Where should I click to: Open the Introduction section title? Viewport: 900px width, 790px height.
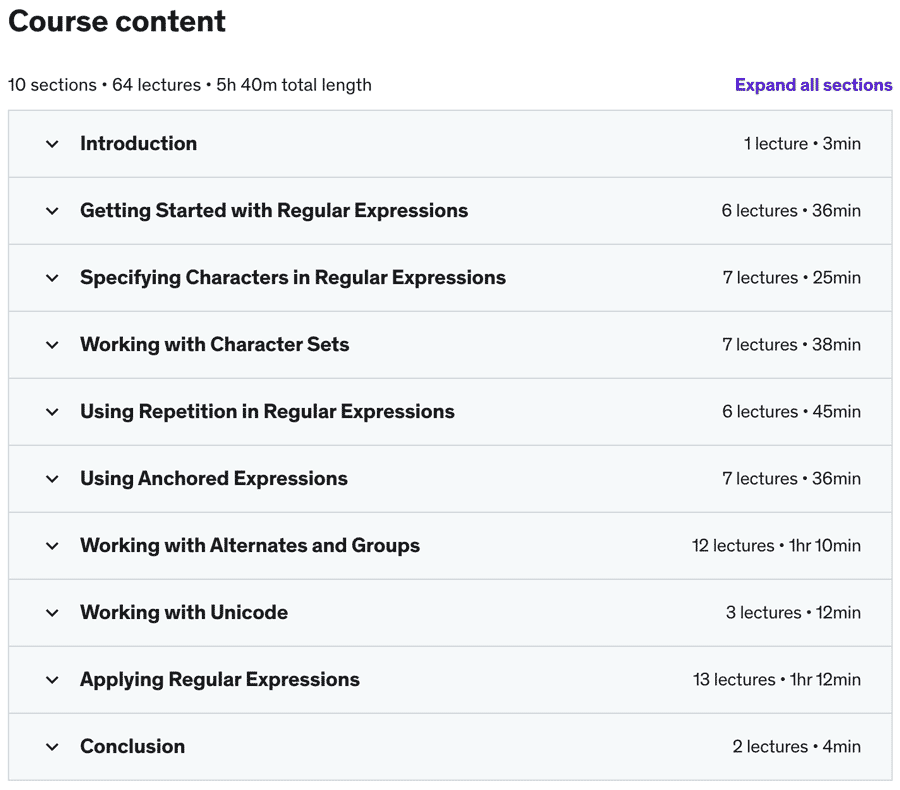[138, 144]
